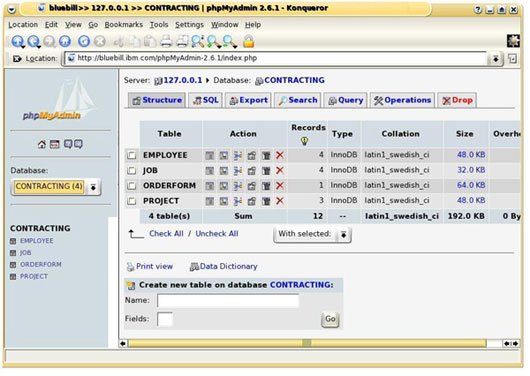Select the PROJECT table checkbox
Viewport: 530px width, 376px height.
[131, 201]
